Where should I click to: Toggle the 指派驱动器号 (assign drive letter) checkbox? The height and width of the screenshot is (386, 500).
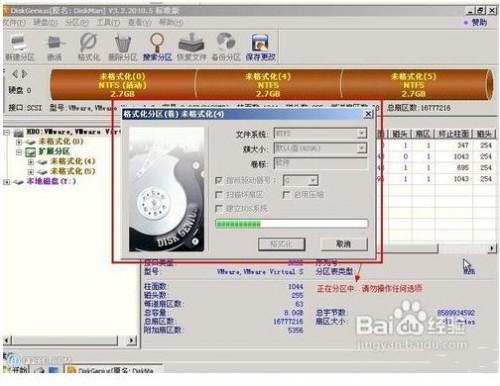click(219, 180)
